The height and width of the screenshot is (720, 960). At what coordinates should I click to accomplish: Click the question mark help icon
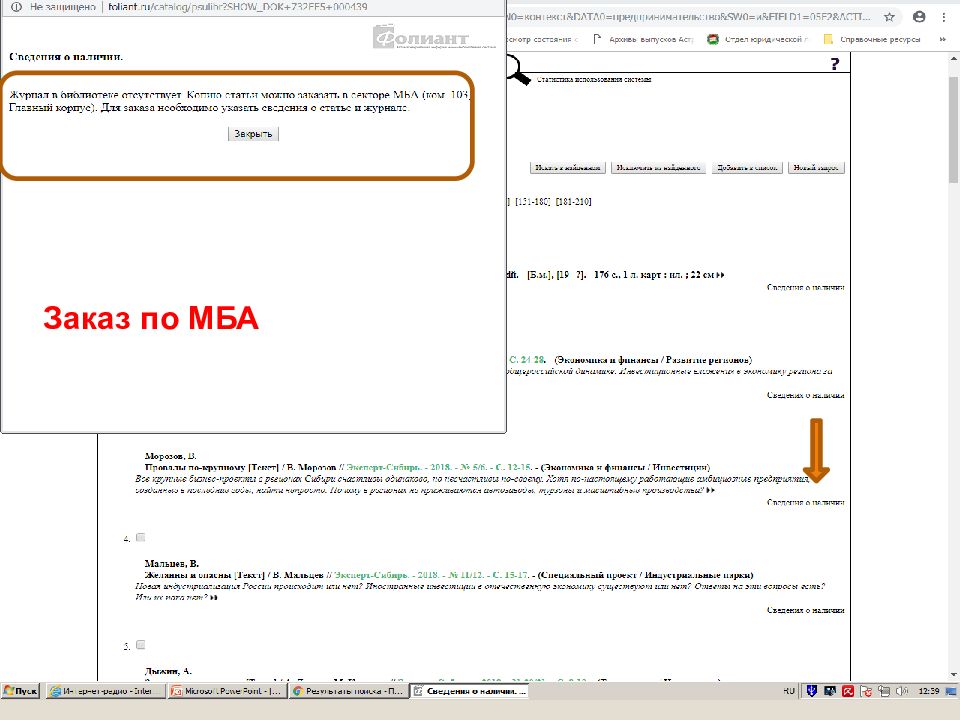coord(834,65)
